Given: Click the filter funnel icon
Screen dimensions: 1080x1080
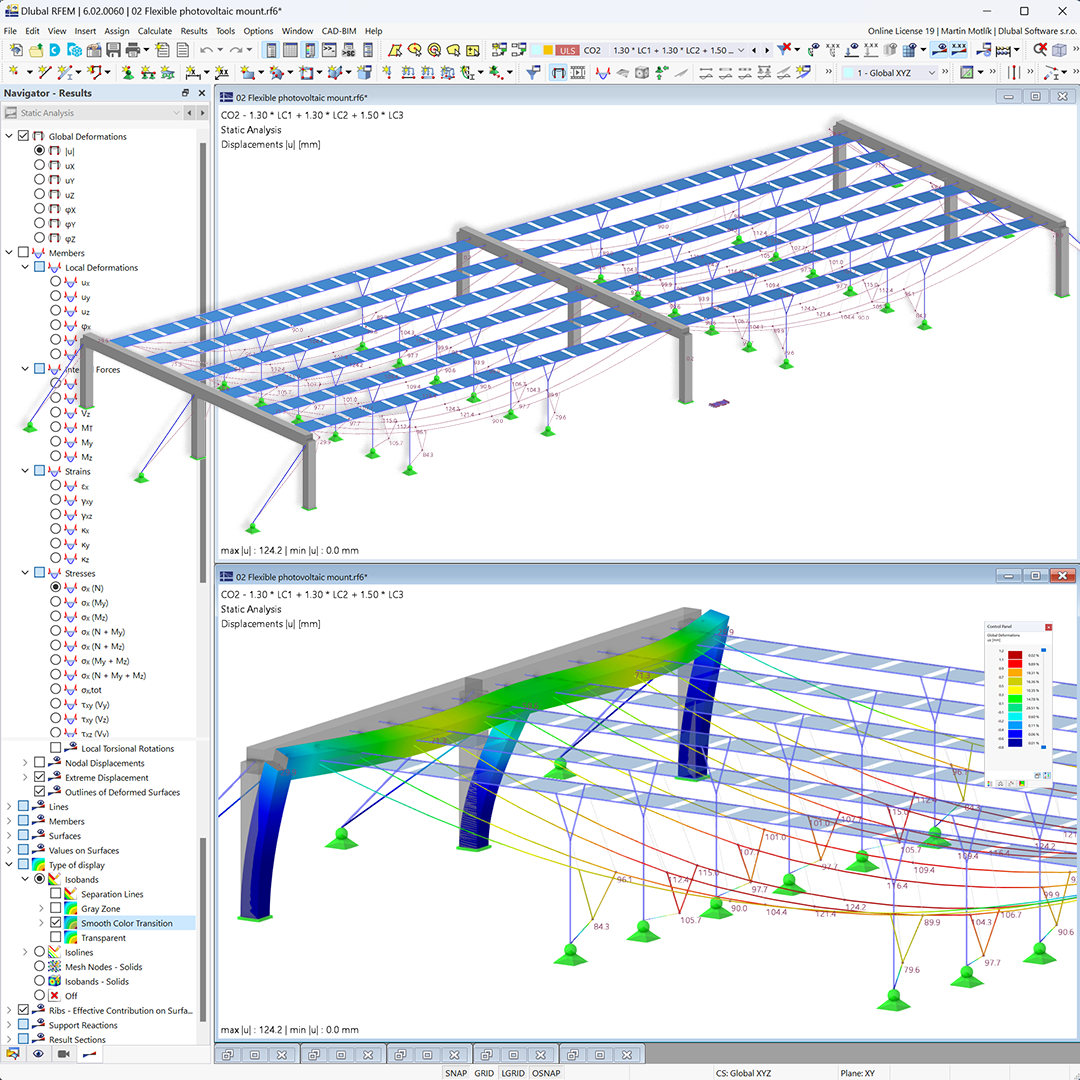Looking at the screenshot, I should [532, 72].
